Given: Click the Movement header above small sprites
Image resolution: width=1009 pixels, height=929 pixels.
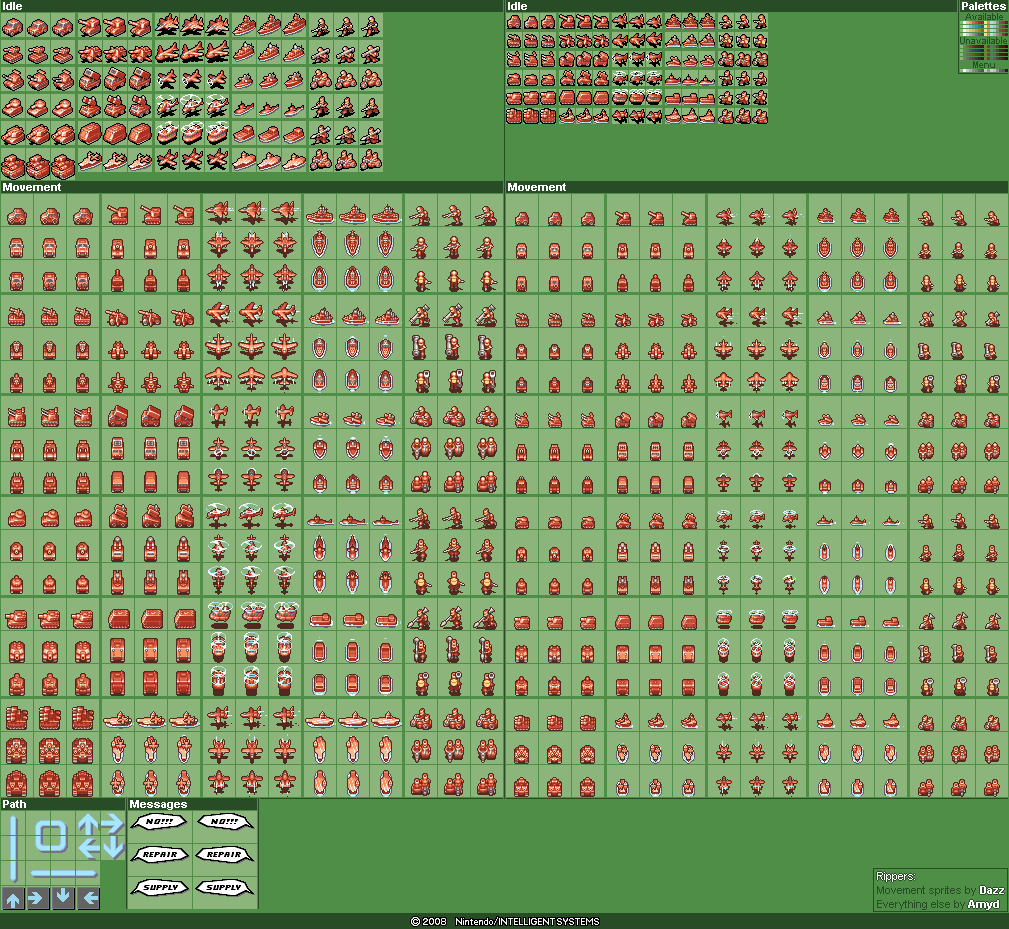Looking at the screenshot, I should point(537,187).
